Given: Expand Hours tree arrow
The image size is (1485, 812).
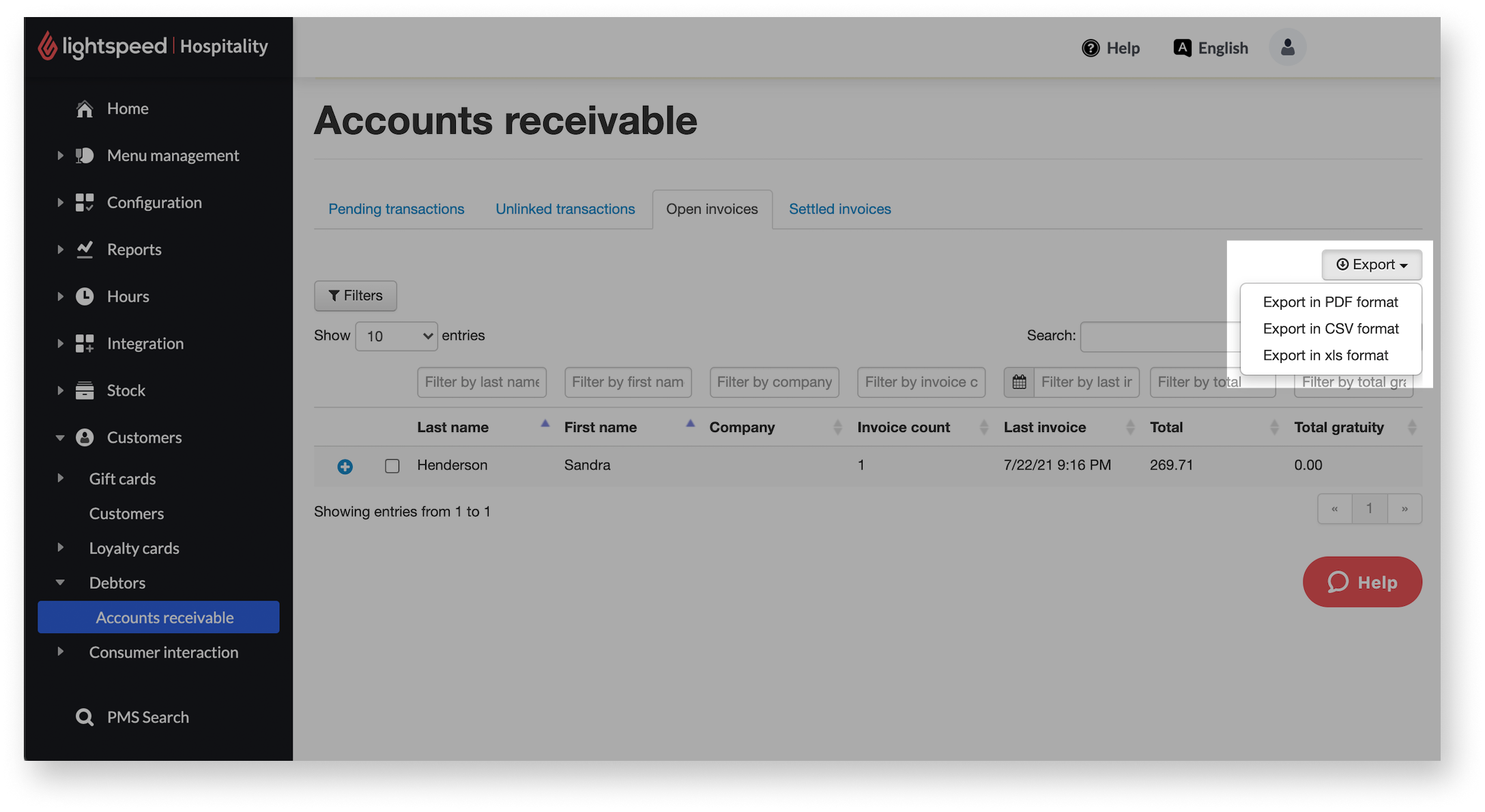Looking at the screenshot, I should click(60, 297).
